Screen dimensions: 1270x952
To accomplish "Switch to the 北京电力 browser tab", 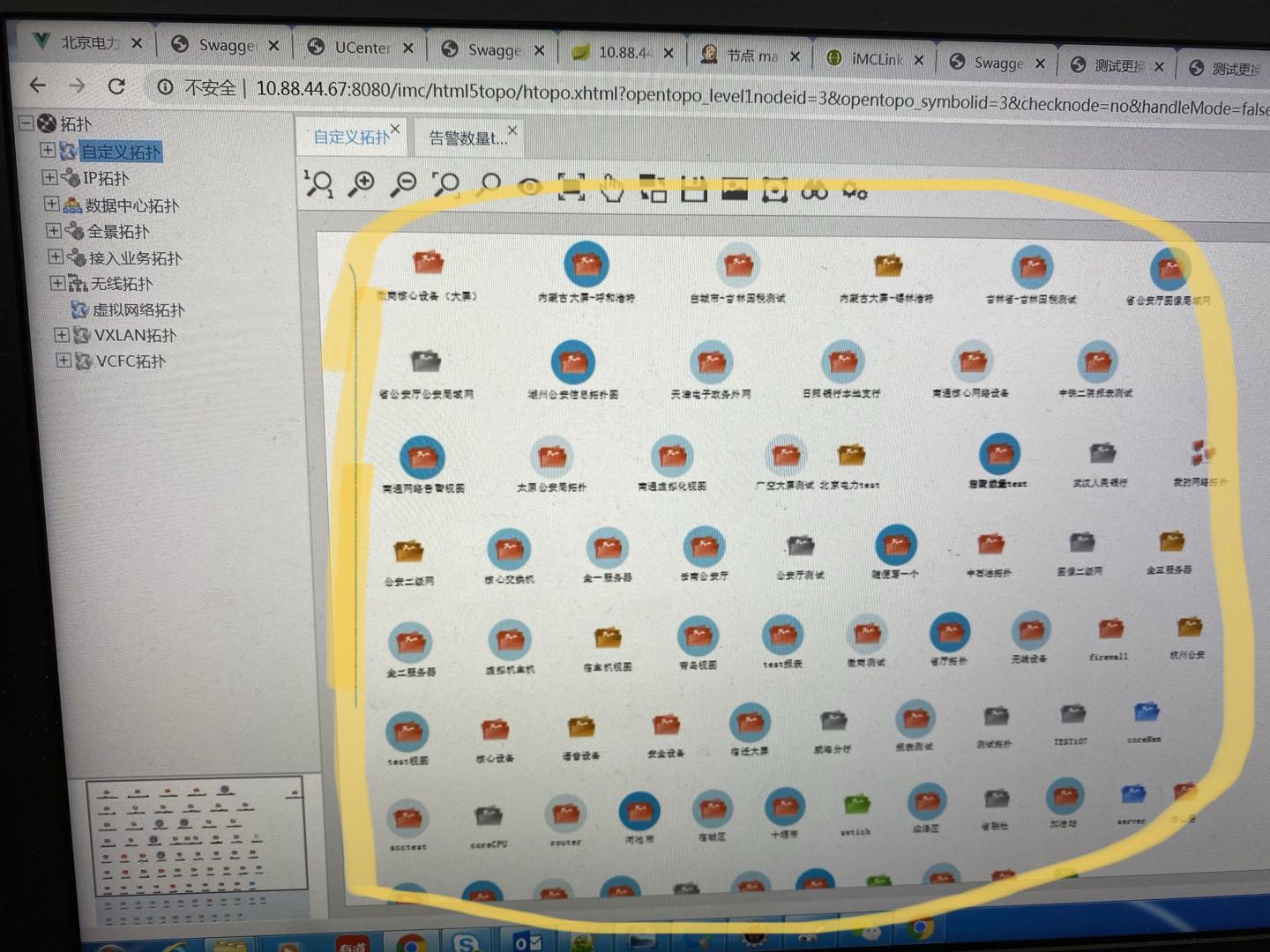I will tap(88, 41).
